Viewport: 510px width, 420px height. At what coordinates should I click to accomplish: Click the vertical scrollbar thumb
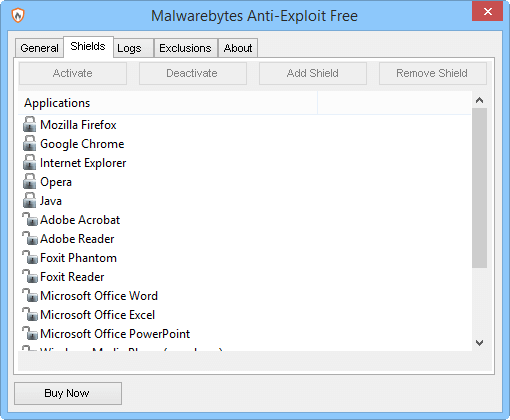tap(480, 188)
